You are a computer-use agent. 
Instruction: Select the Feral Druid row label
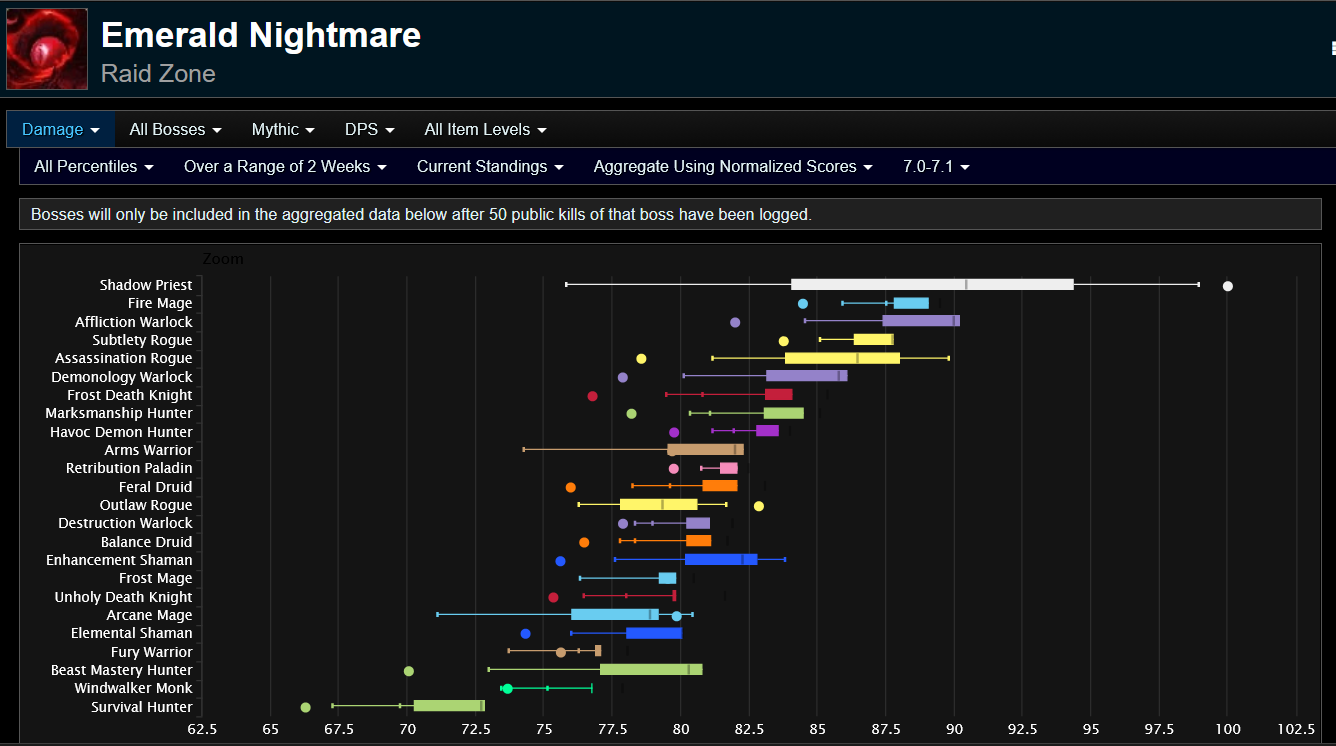[x=156, y=487]
